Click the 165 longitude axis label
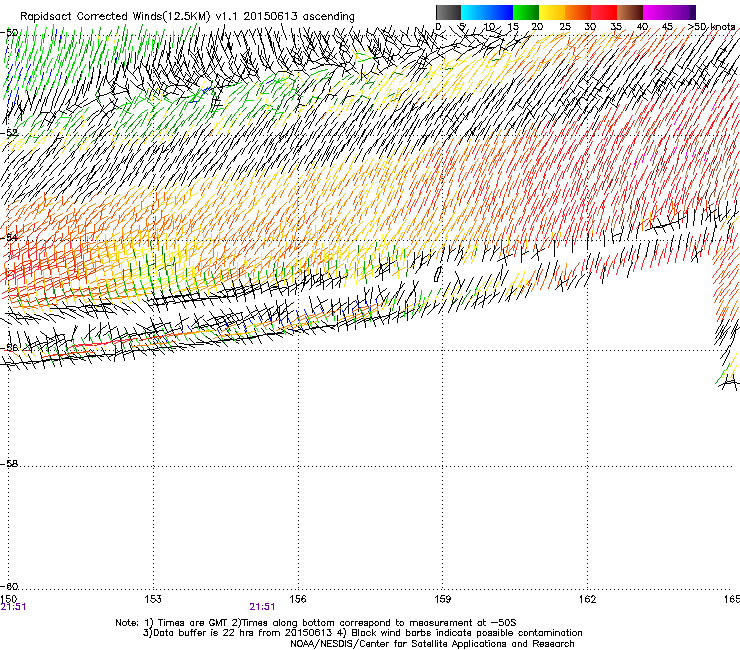This screenshot has width=740, height=650. (x=732, y=599)
